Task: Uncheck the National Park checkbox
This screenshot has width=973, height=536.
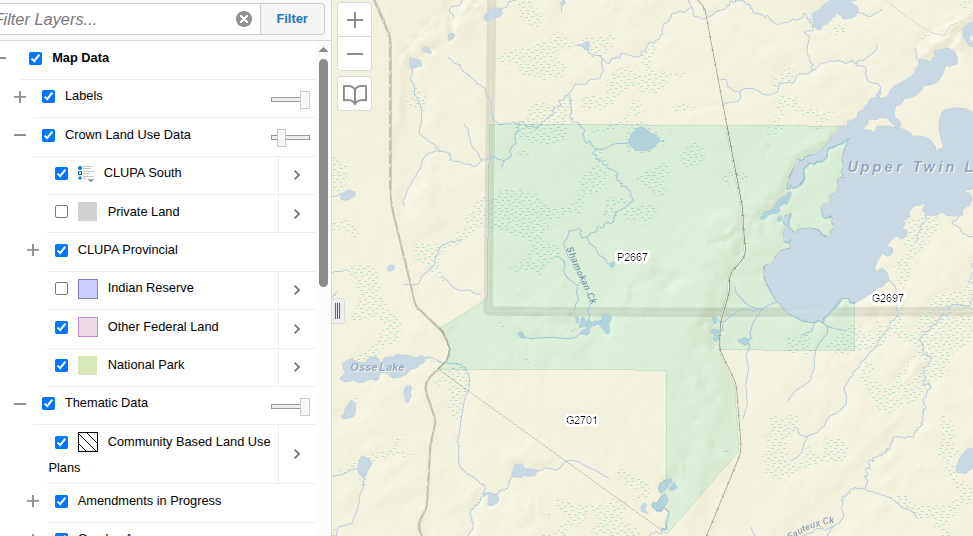Action: point(61,365)
